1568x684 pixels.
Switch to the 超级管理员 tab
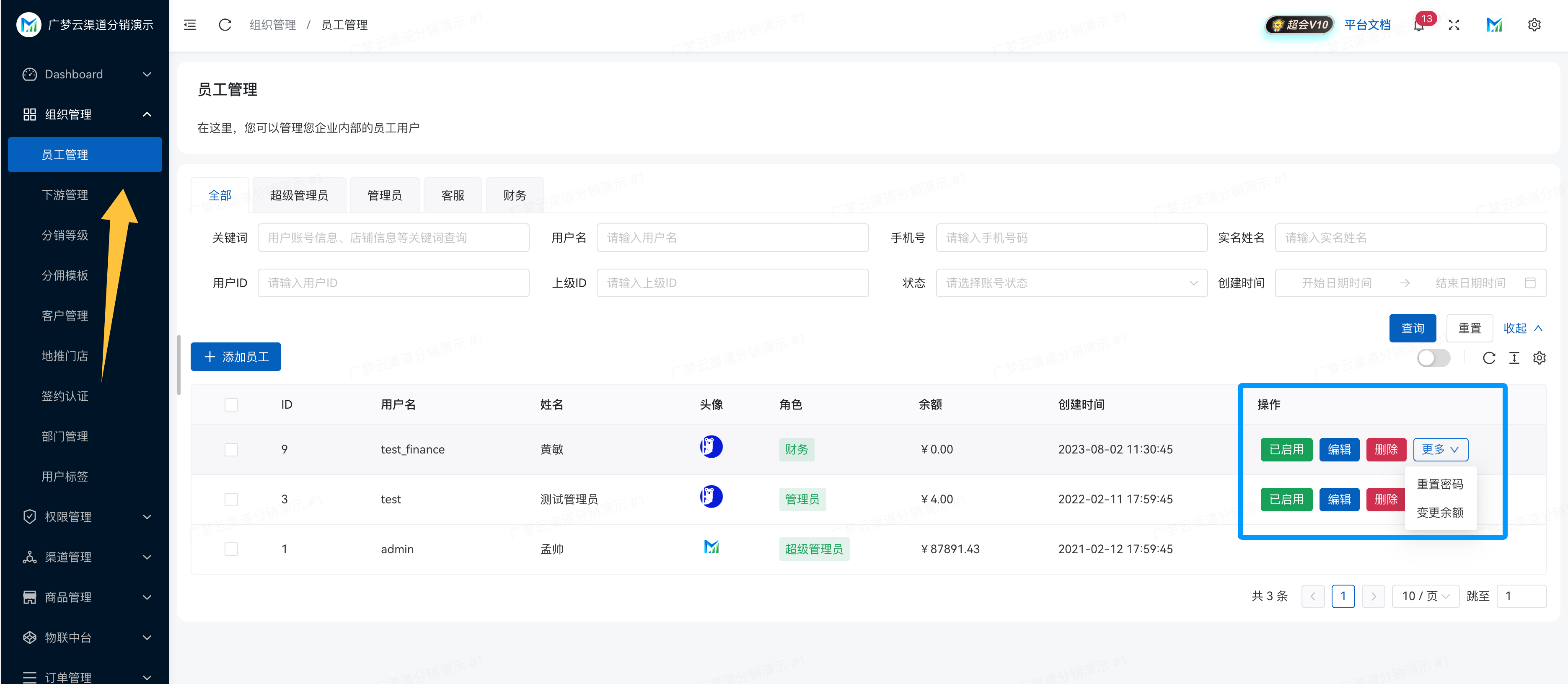click(x=299, y=195)
